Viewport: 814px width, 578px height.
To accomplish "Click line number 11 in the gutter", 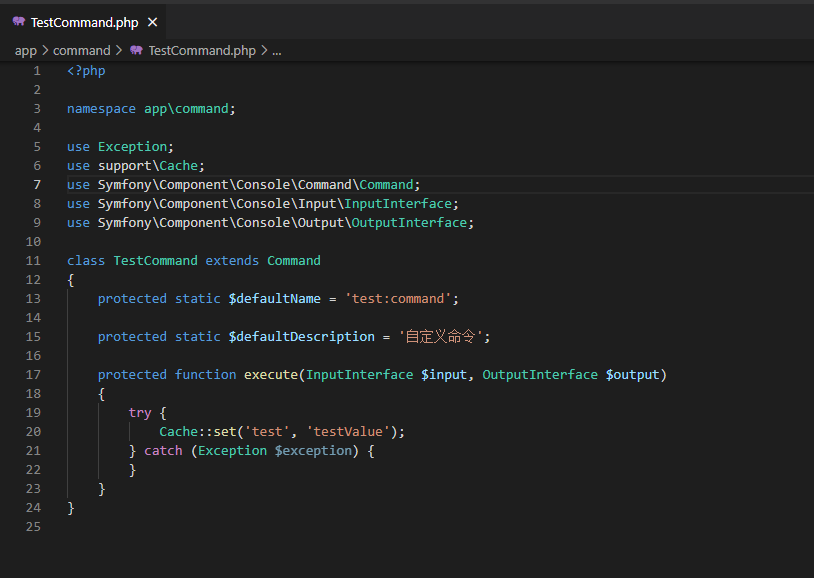I will [33, 261].
